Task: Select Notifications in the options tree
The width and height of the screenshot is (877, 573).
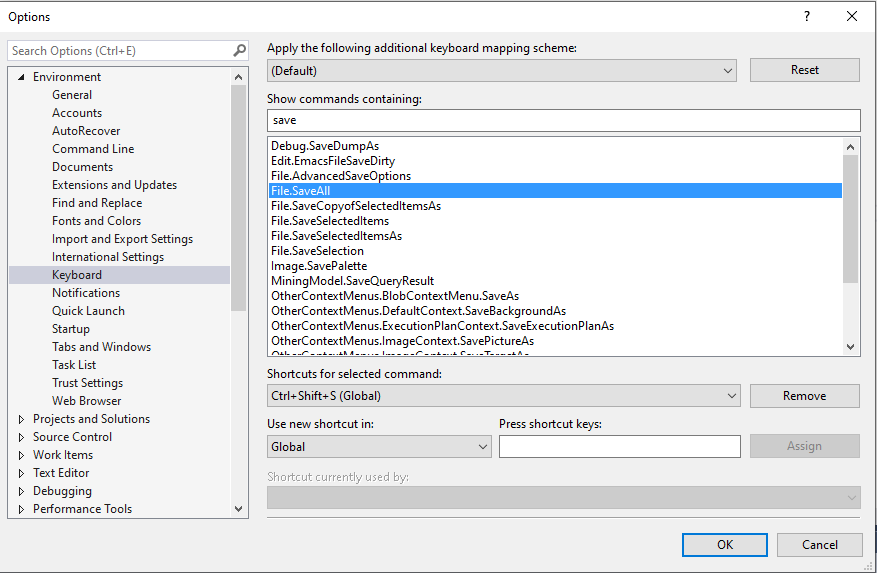Action: click(x=86, y=293)
